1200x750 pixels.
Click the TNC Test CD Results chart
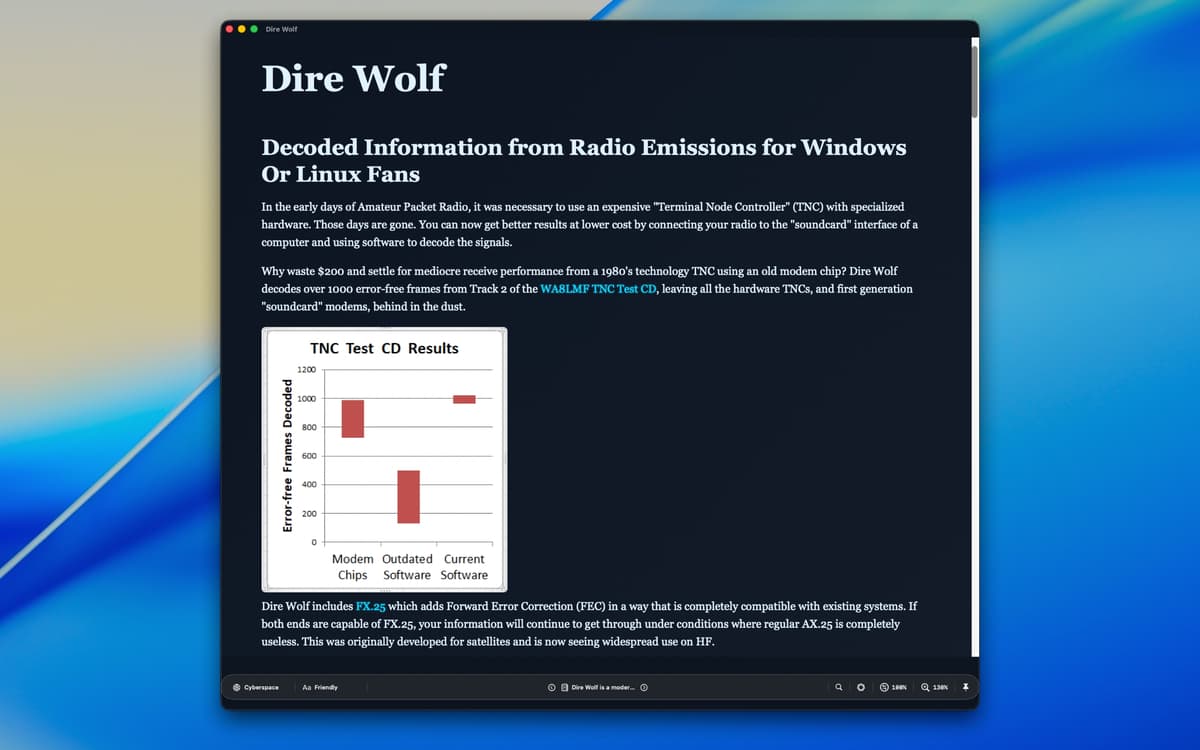384,460
